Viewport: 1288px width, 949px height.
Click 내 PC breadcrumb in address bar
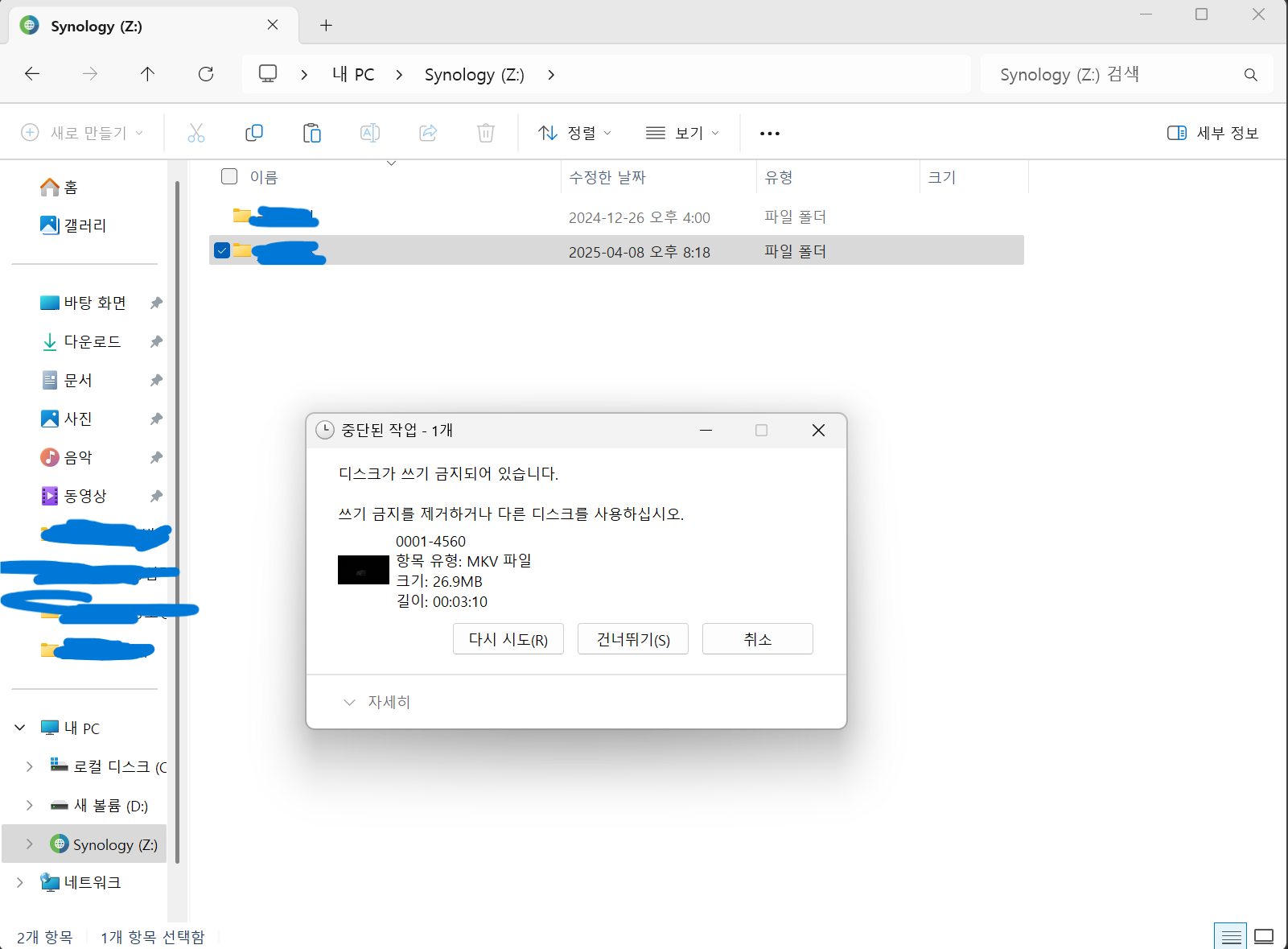pos(353,75)
